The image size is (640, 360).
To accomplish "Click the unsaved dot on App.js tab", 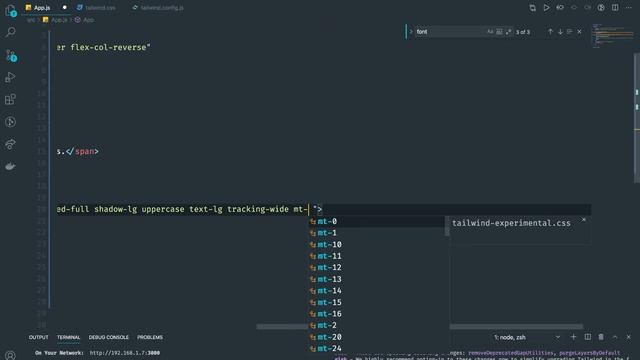I will click(64, 8).
